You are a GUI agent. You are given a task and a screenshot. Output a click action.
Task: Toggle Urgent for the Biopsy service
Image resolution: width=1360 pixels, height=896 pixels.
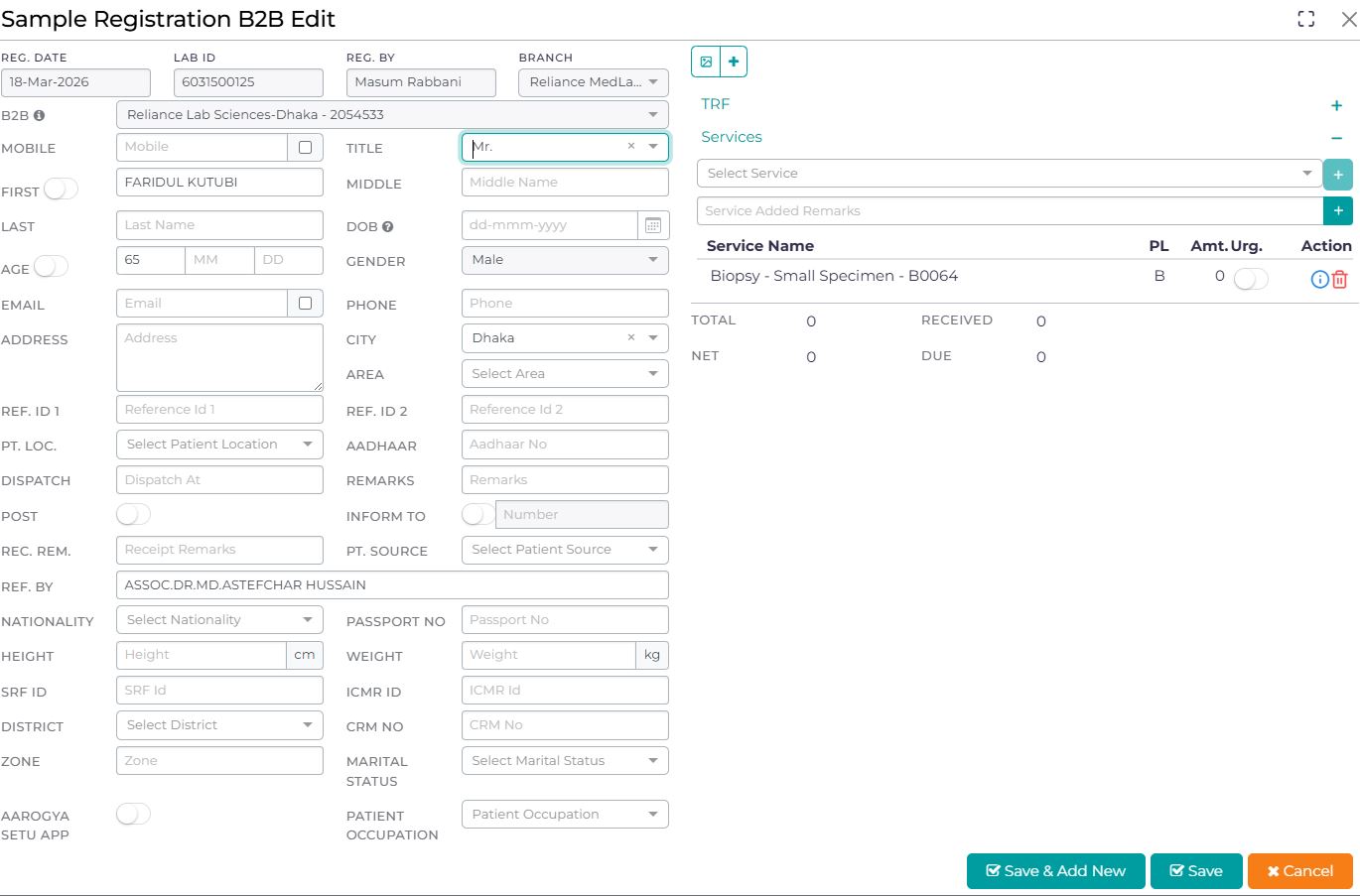(1251, 280)
